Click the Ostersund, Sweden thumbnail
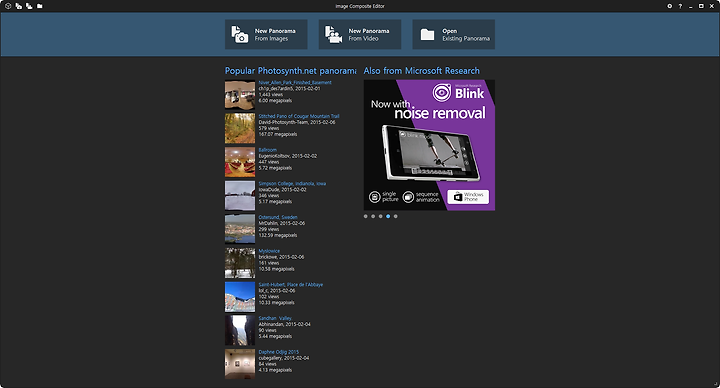Viewport: 720px width, 388px height. [x=240, y=229]
